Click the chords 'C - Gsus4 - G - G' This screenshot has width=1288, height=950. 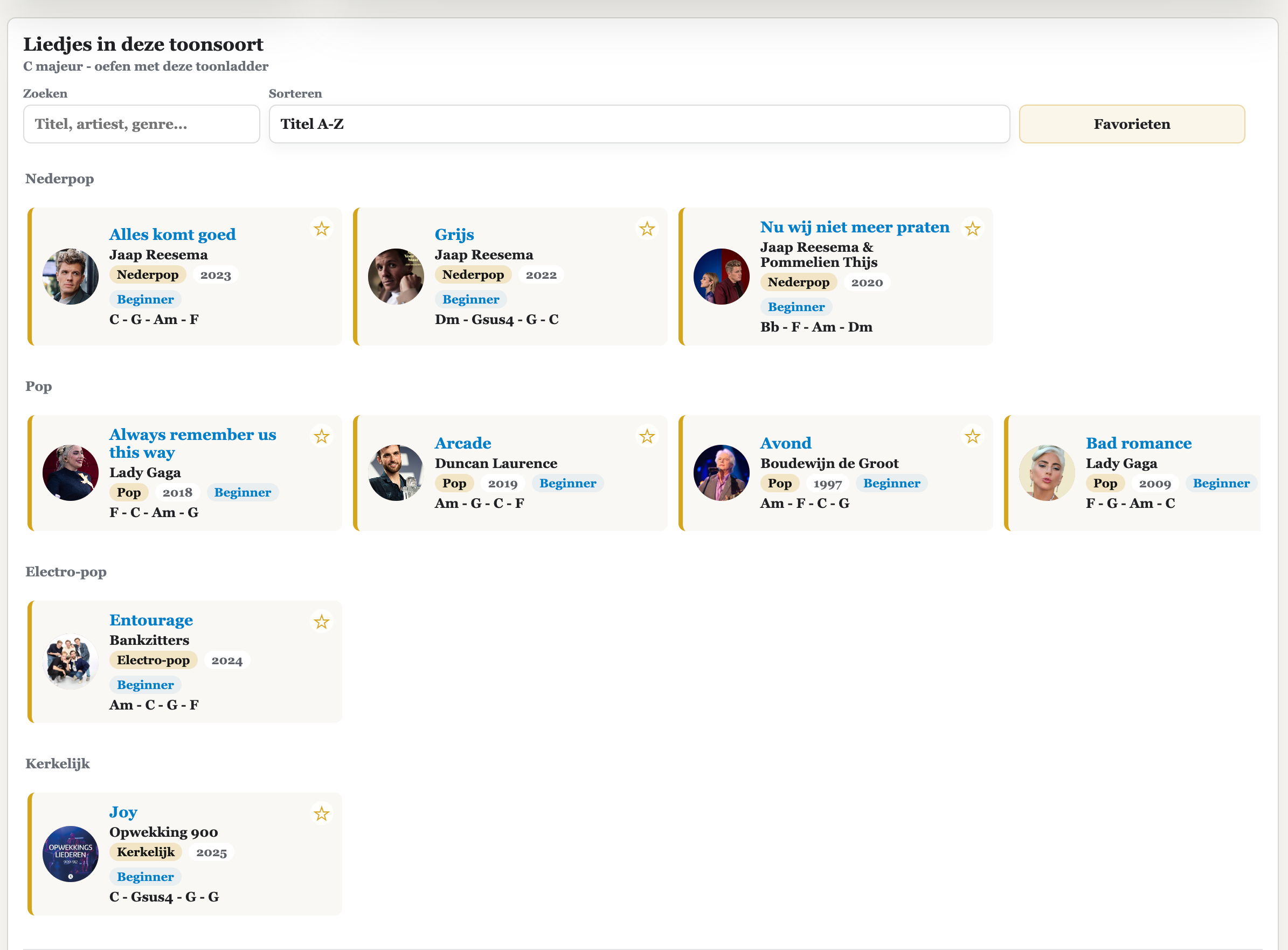coord(164,898)
